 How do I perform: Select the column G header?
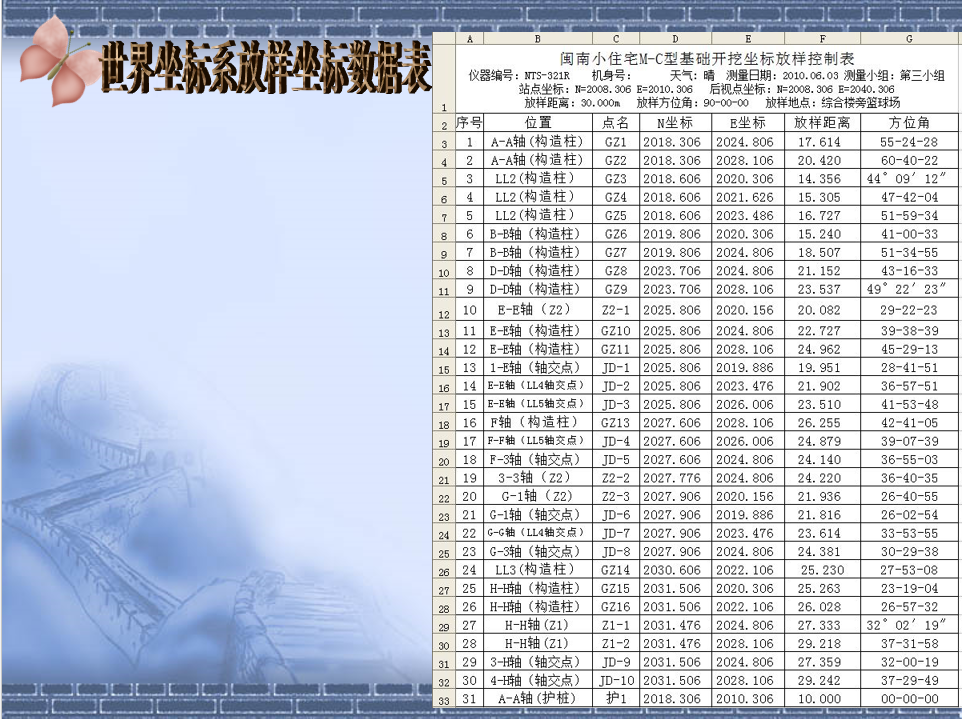(x=908, y=38)
